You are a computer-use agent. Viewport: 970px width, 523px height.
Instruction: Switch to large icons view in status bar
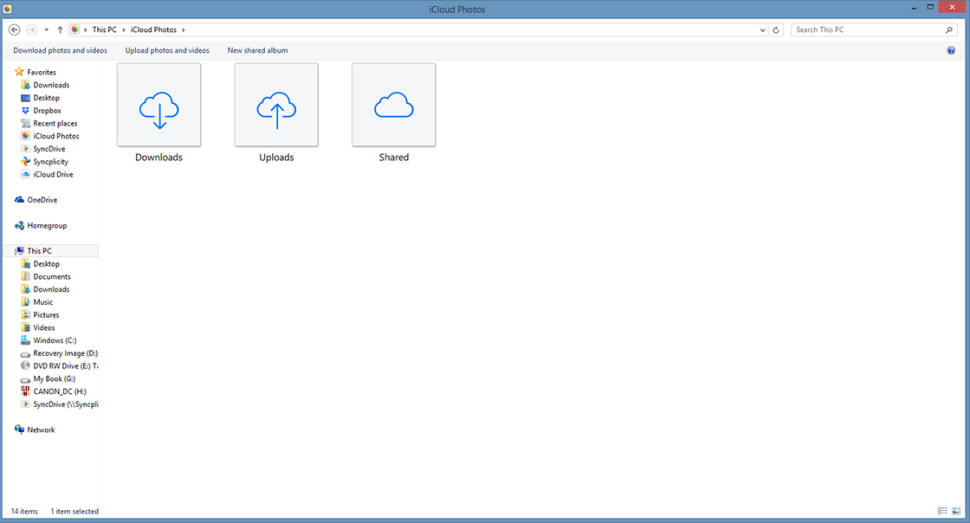956,512
